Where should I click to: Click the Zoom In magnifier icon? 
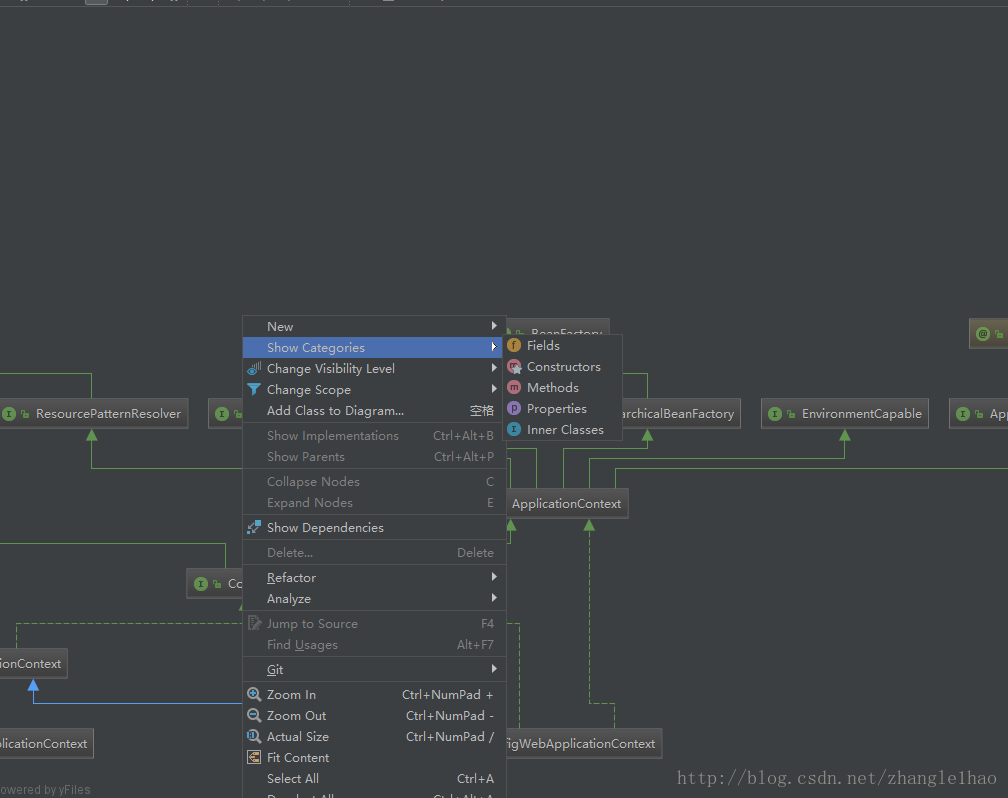click(254, 694)
